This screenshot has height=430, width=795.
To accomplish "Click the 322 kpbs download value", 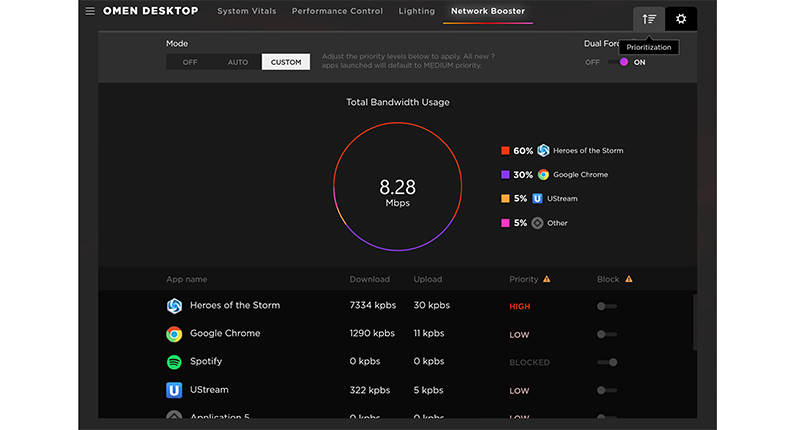I will [370, 390].
